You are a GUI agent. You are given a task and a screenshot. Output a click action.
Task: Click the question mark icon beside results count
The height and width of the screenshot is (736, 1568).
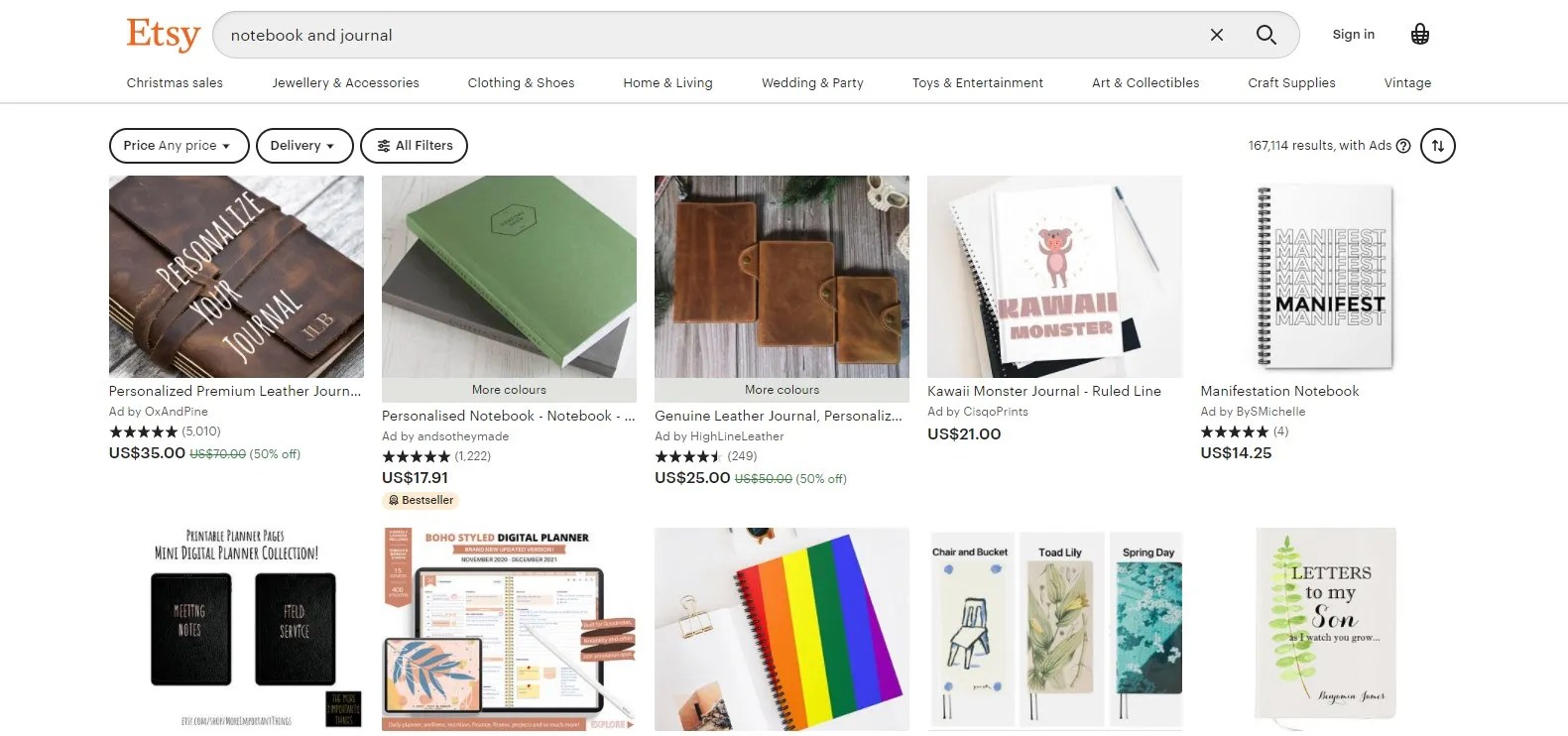[1403, 145]
